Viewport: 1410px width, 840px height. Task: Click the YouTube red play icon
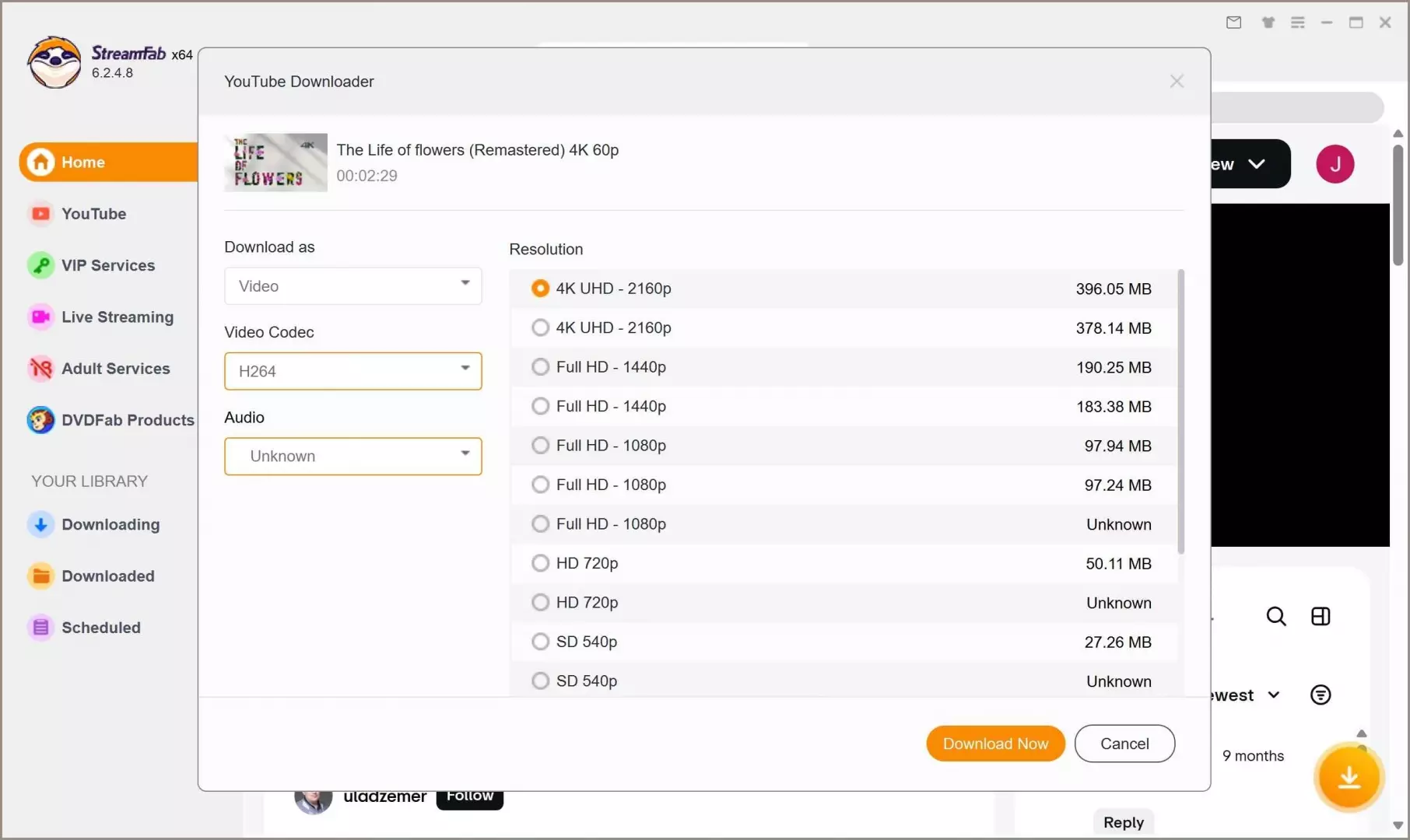(40, 214)
